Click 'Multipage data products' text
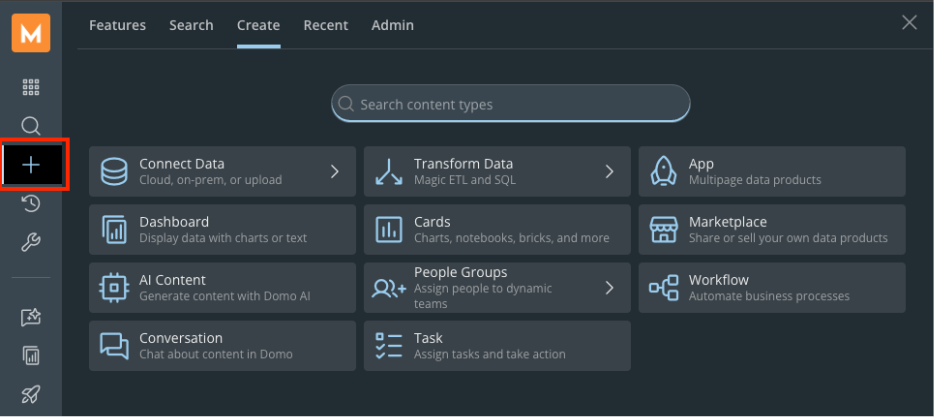Image resolution: width=936 pixels, height=417 pixels. (755, 180)
